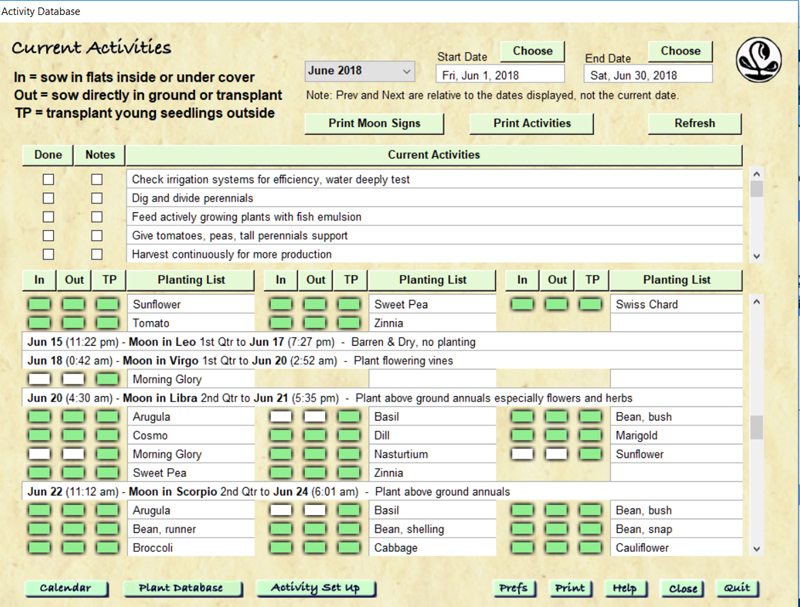Click down arrow of activities list scrollbar
Screen dimensions: 800x607
757,257
